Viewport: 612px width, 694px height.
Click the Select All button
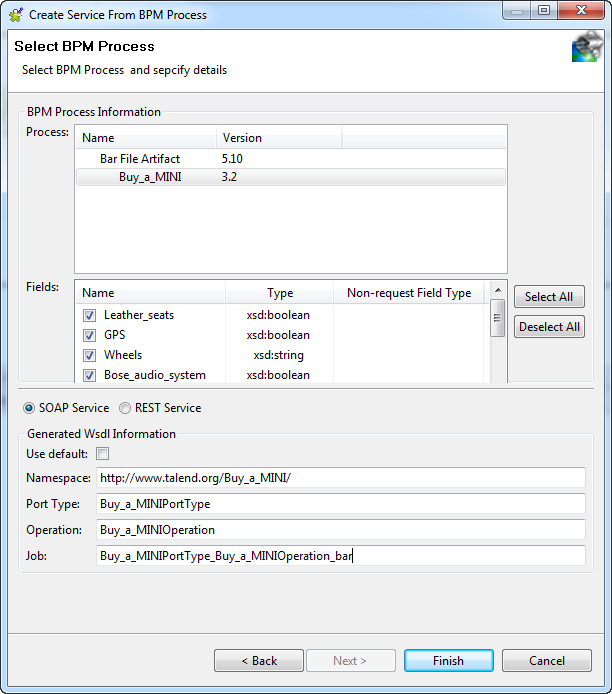(x=549, y=297)
